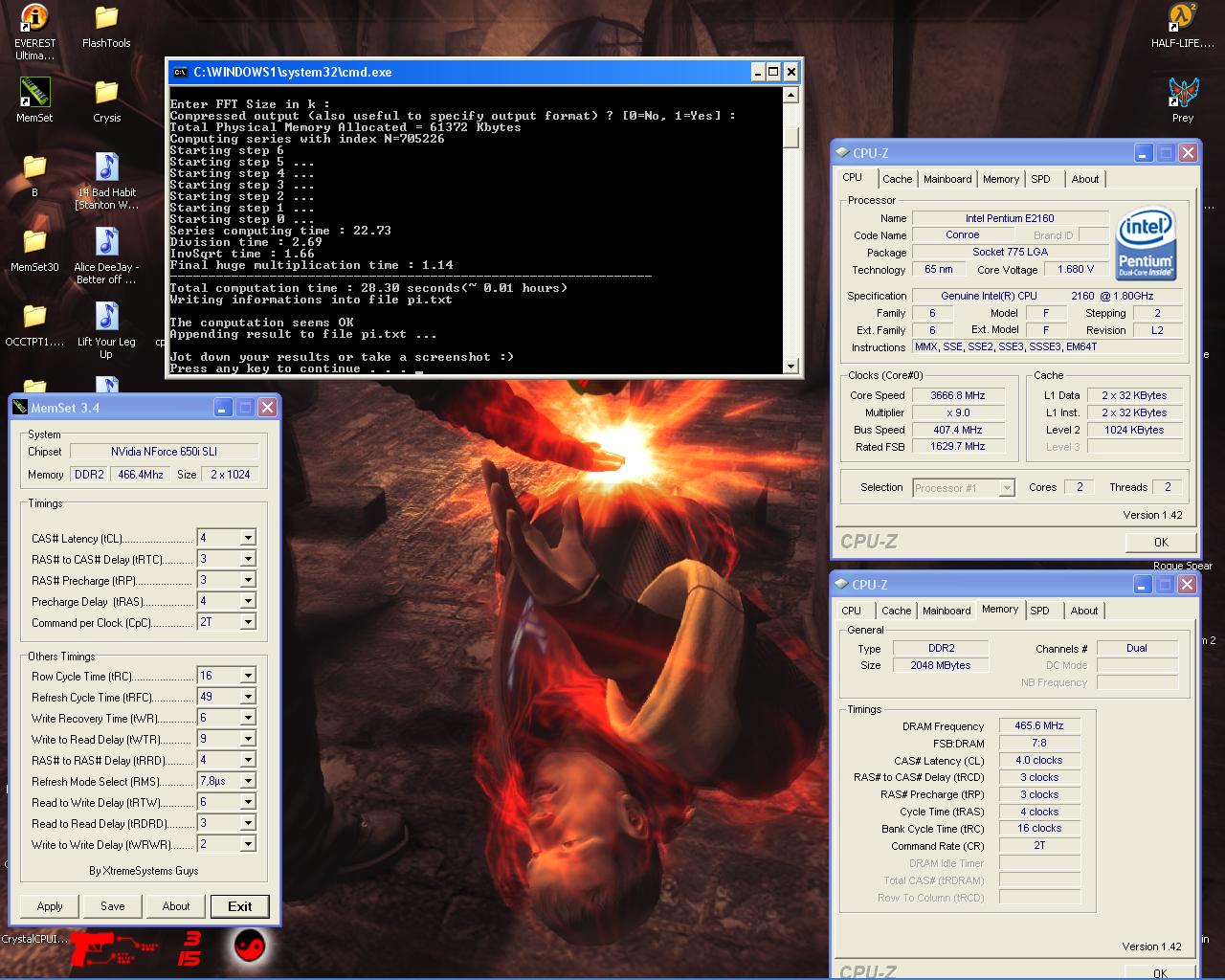Image resolution: width=1225 pixels, height=980 pixels.
Task: Click the Save button in MemSet
Action: tap(113, 906)
